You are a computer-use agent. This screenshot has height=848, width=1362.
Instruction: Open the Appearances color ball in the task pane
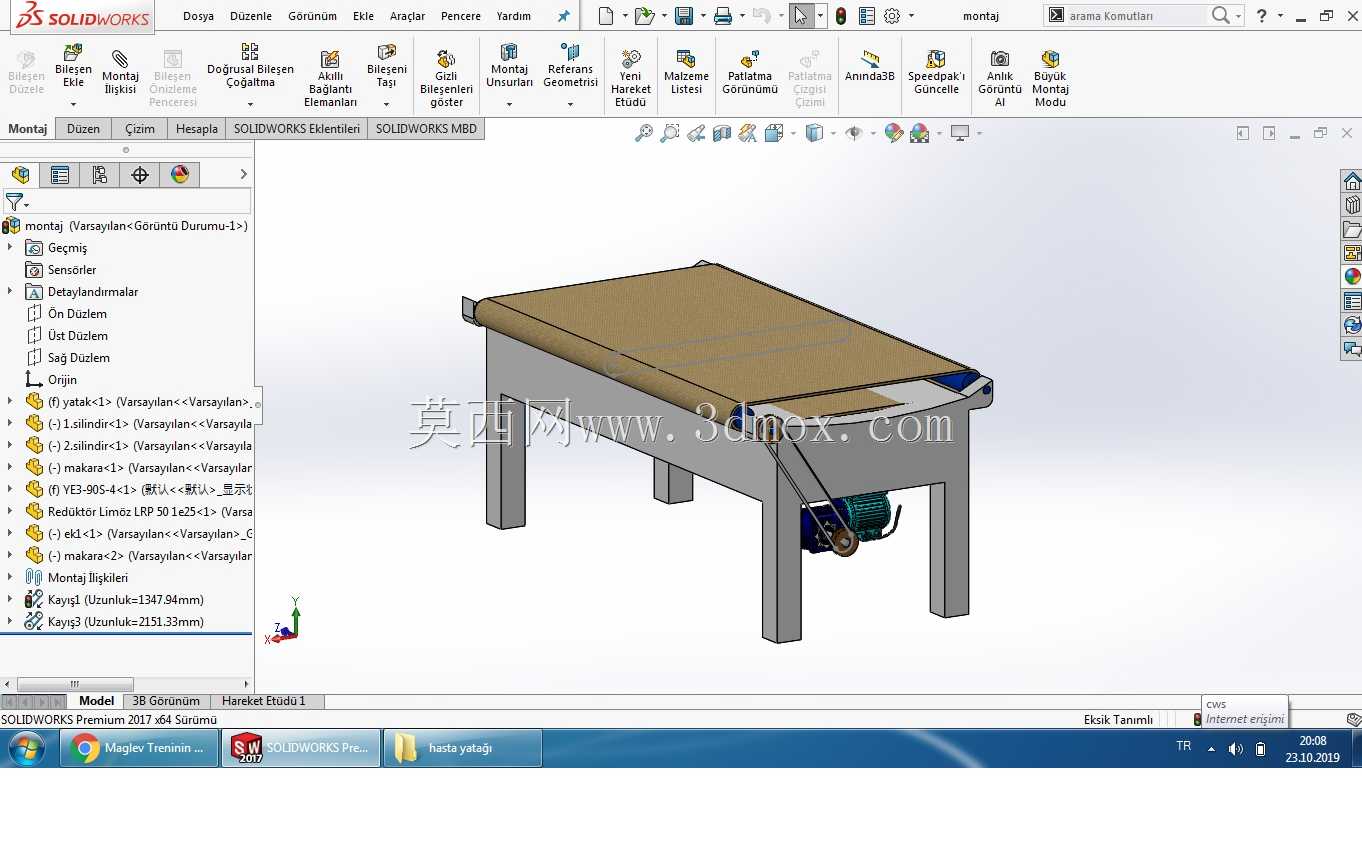pos(1352,277)
